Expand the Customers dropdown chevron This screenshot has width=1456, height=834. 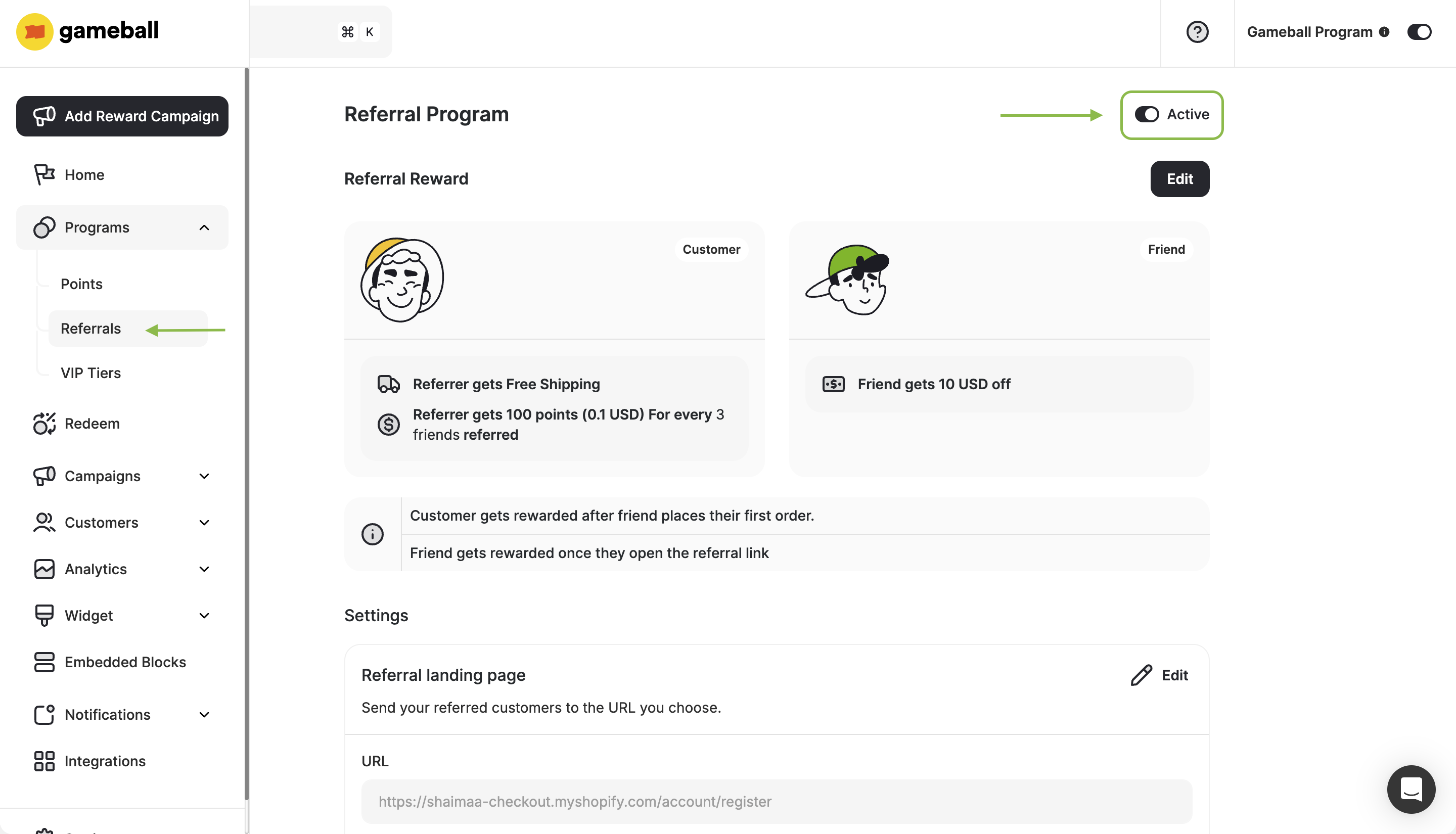coord(204,523)
